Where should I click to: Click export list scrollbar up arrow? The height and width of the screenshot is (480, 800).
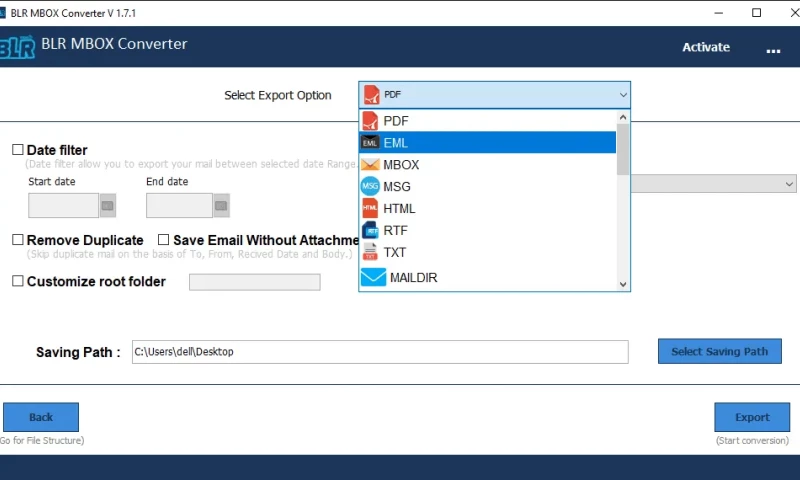pos(623,117)
